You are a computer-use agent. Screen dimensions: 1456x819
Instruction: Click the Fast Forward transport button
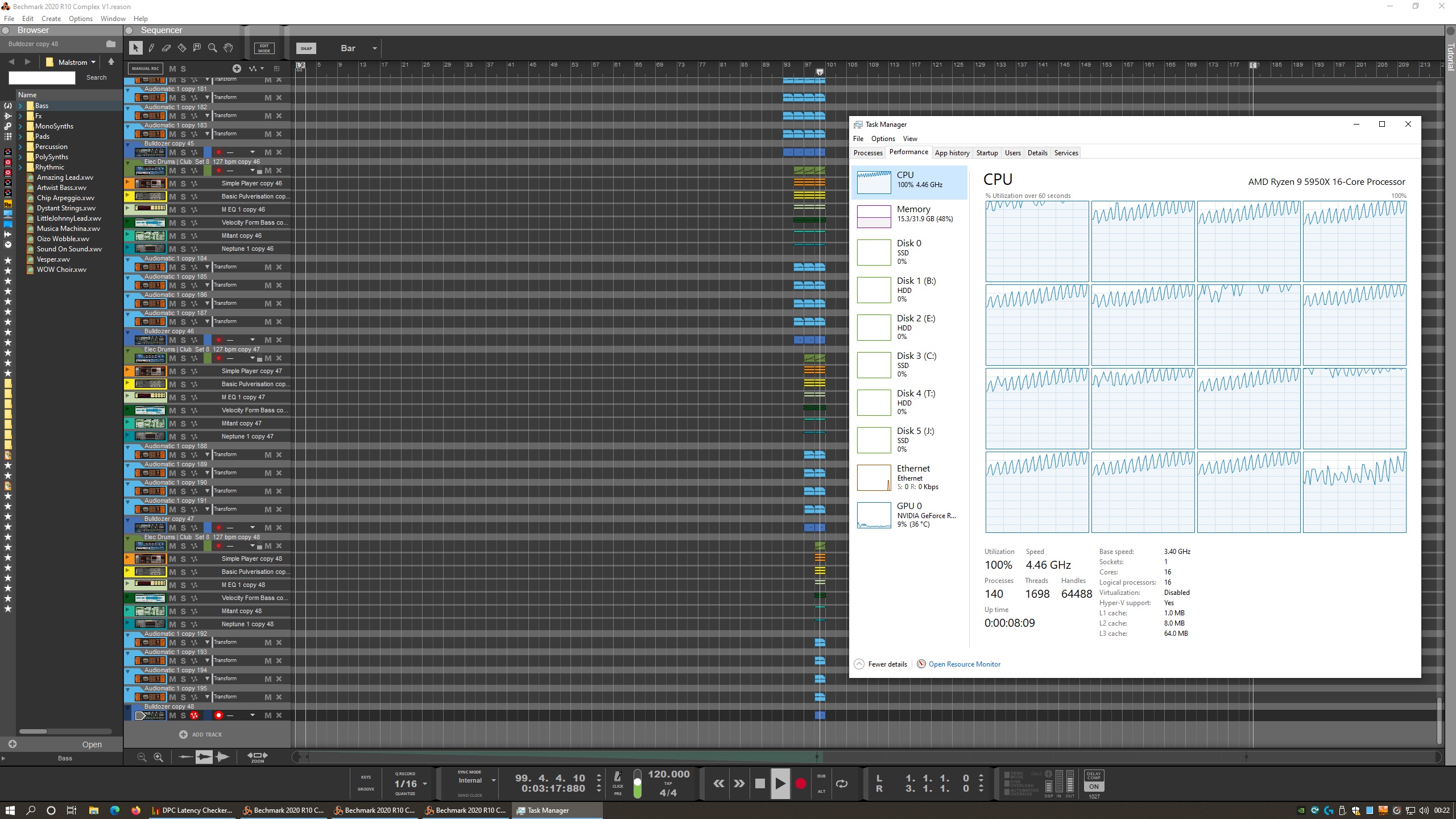(739, 784)
